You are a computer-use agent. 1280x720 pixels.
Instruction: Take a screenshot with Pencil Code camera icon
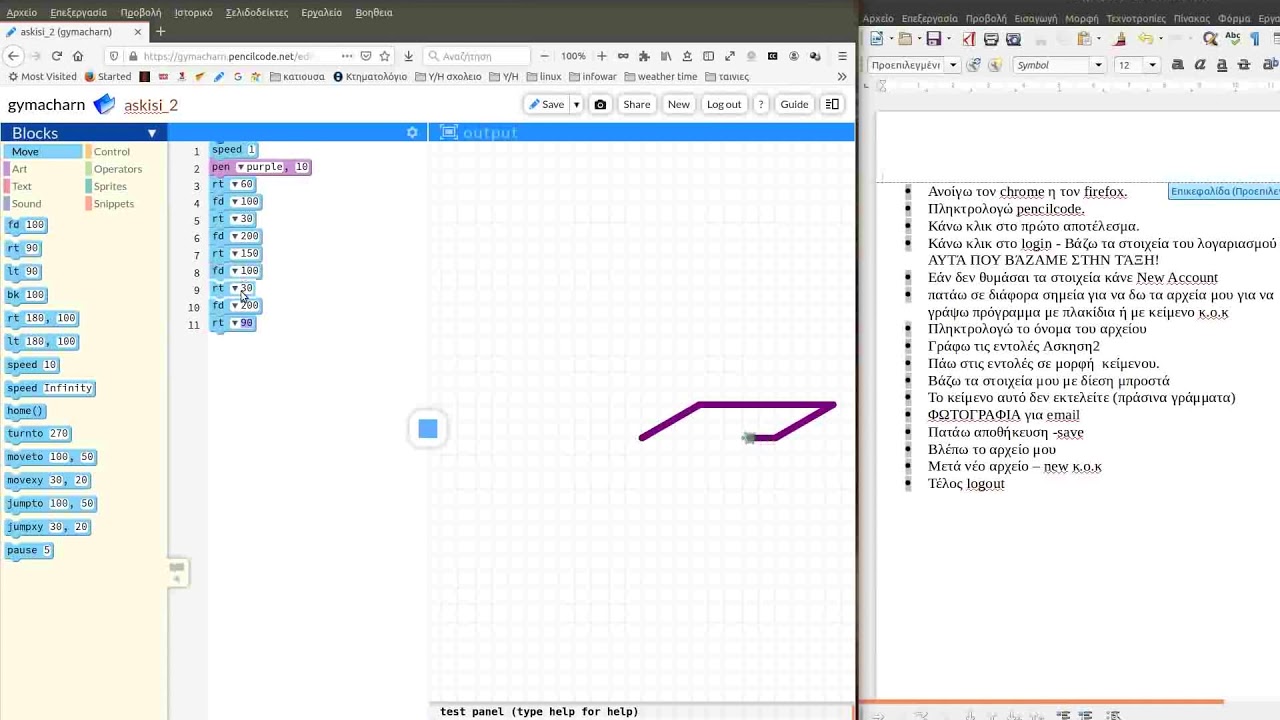pos(600,104)
